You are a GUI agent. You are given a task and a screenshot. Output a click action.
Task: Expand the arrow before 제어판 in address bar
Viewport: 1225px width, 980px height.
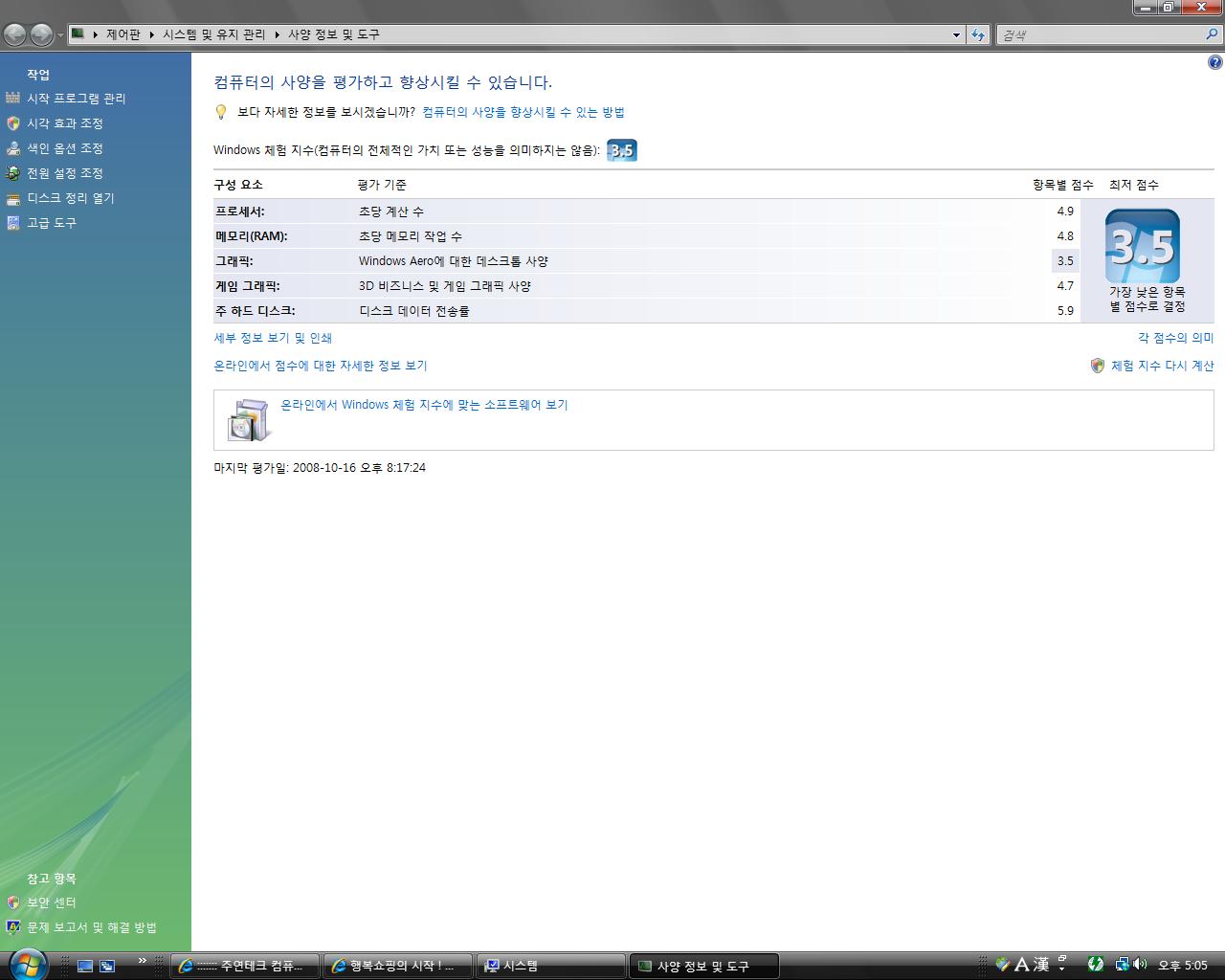tap(95, 34)
